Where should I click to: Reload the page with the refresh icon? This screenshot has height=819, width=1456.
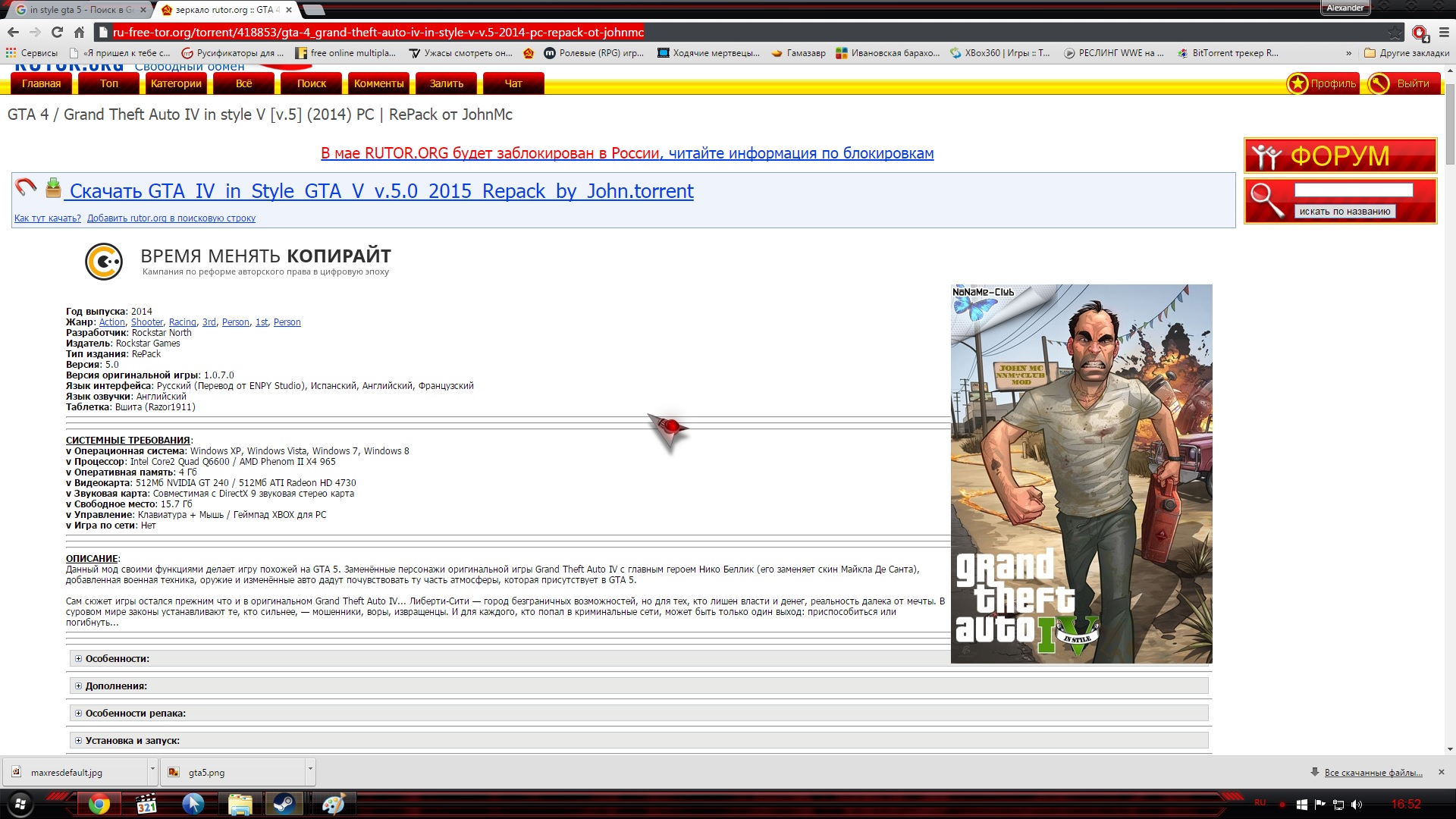[x=57, y=32]
